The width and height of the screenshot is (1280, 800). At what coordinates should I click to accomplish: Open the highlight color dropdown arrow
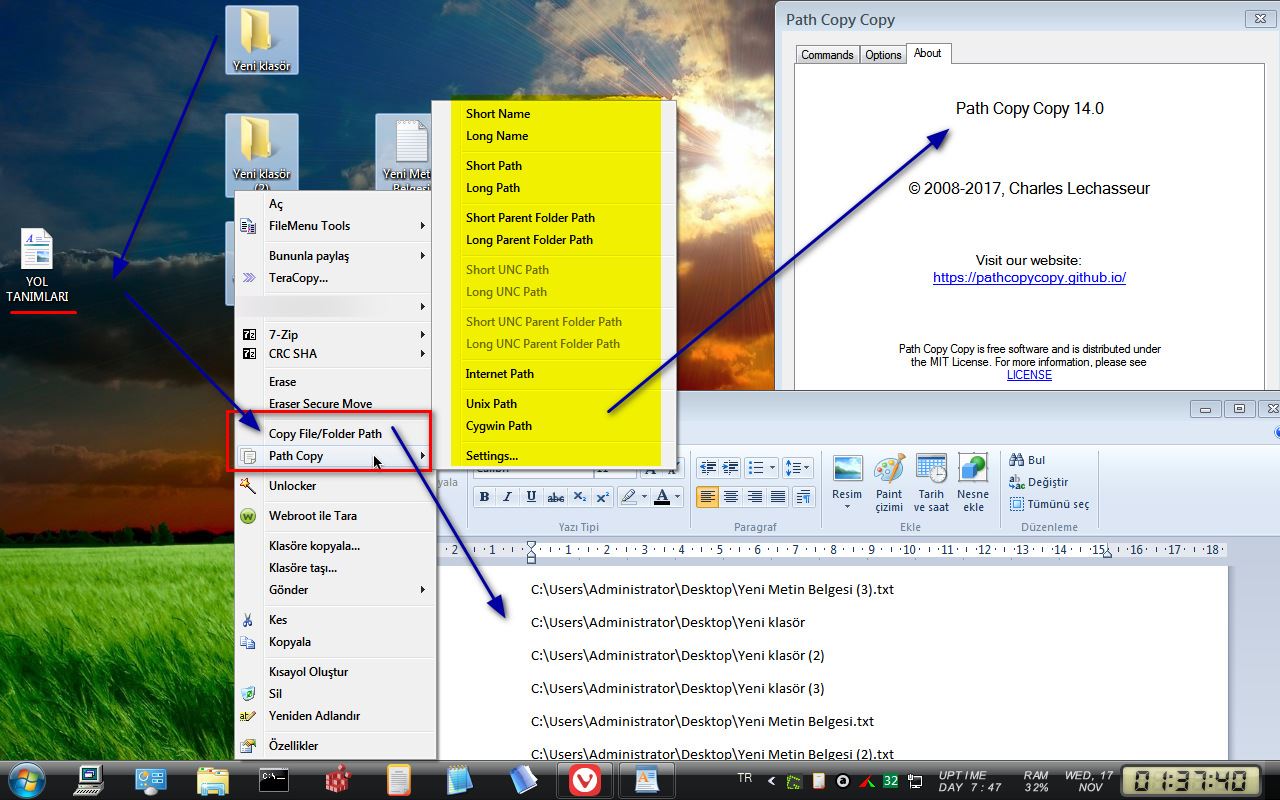[644, 497]
